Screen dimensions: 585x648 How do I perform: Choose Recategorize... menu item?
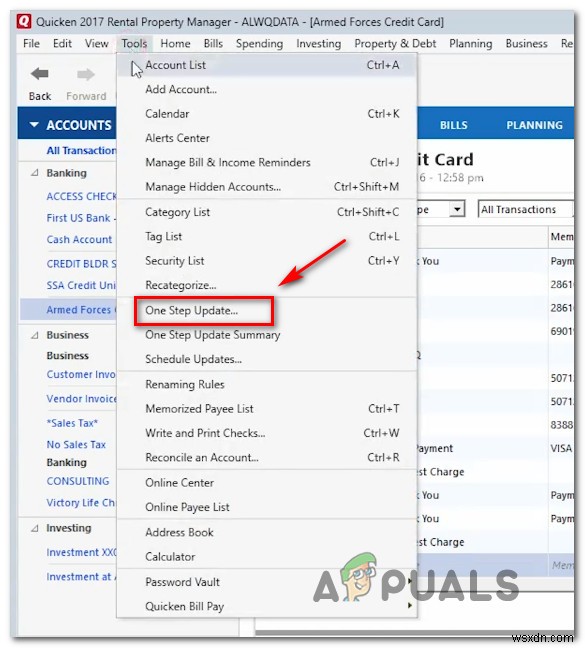[x=267, y=285]
